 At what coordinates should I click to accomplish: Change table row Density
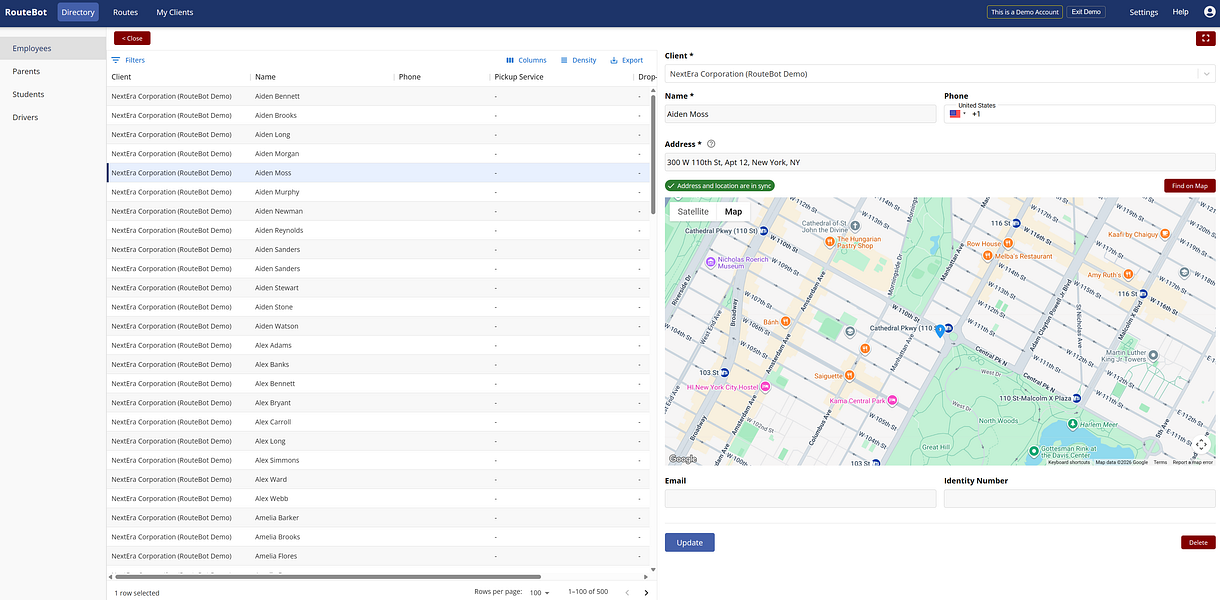pos(578,60)
